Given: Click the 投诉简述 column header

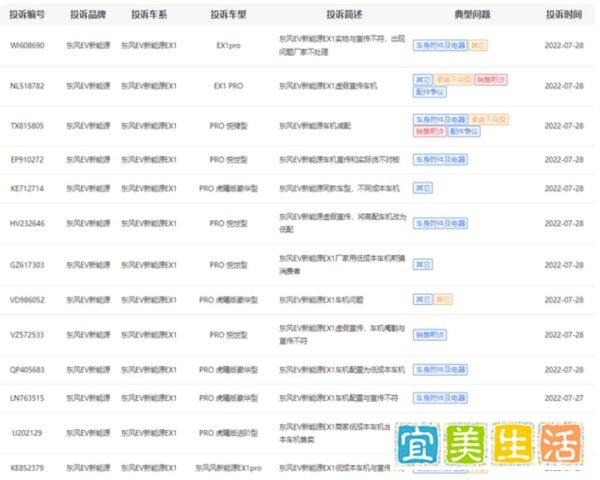Looking at the screenshot, I should pos(344,15).
